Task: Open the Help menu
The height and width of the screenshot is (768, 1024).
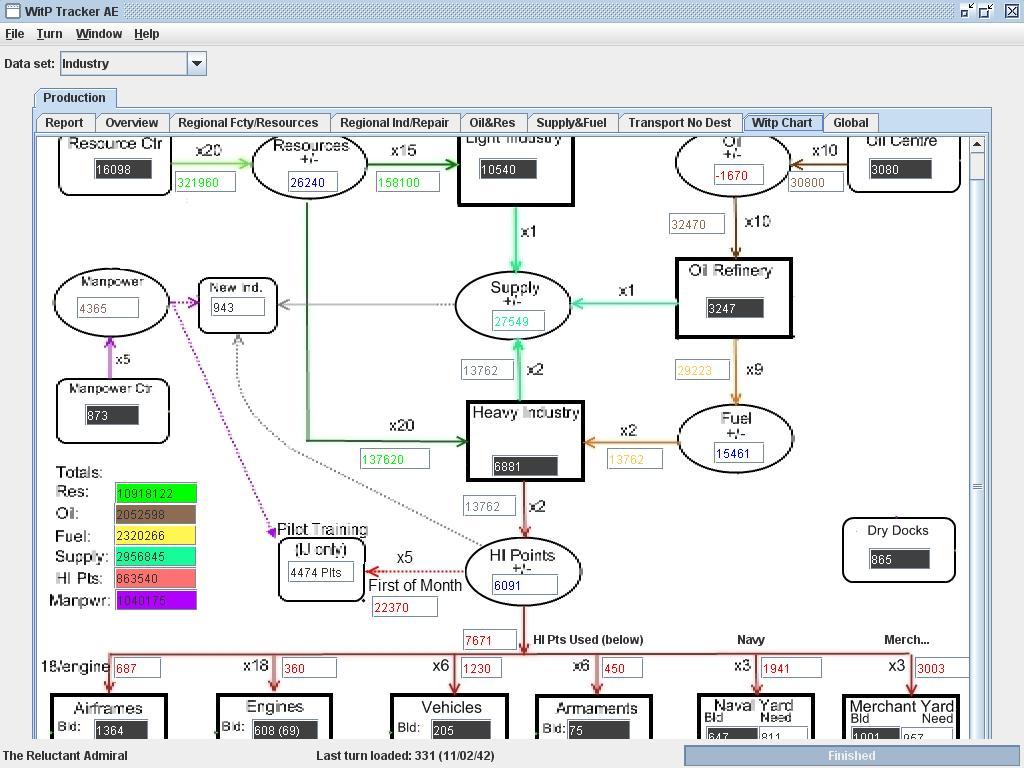Action: click(x=147, y=34)
